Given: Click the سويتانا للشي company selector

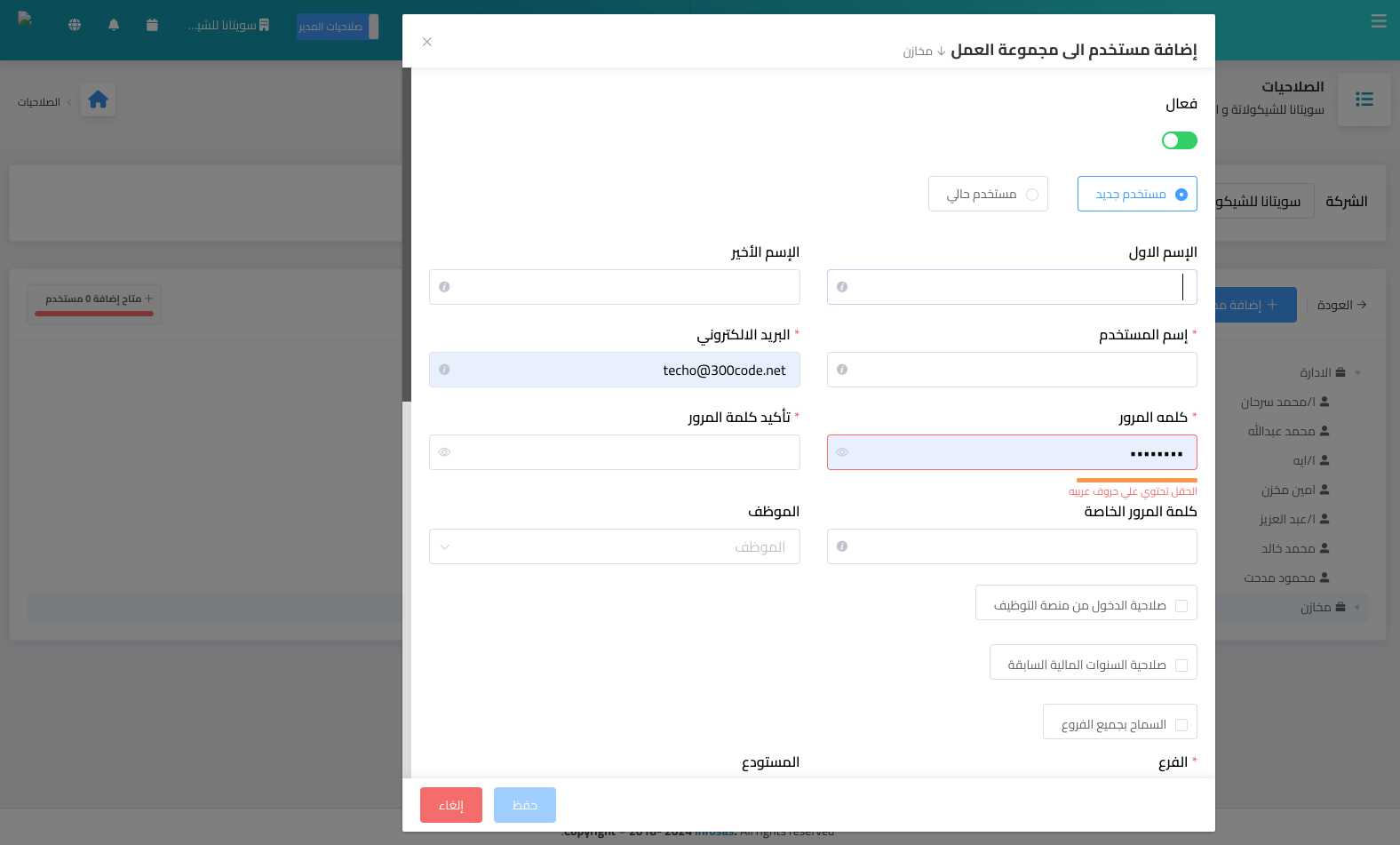Looking at the screenshot, I should pos(228,25).
